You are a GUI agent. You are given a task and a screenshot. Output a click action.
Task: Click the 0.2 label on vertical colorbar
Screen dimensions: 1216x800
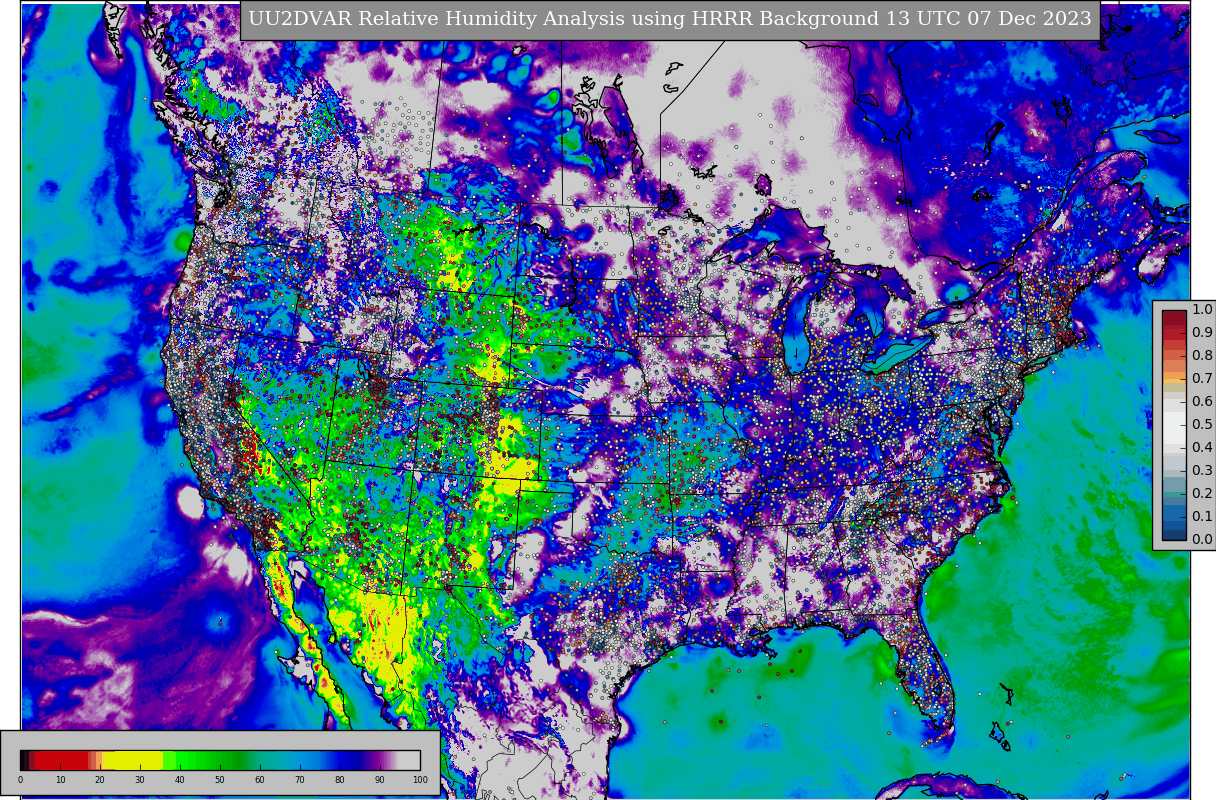coord(1202,494)
